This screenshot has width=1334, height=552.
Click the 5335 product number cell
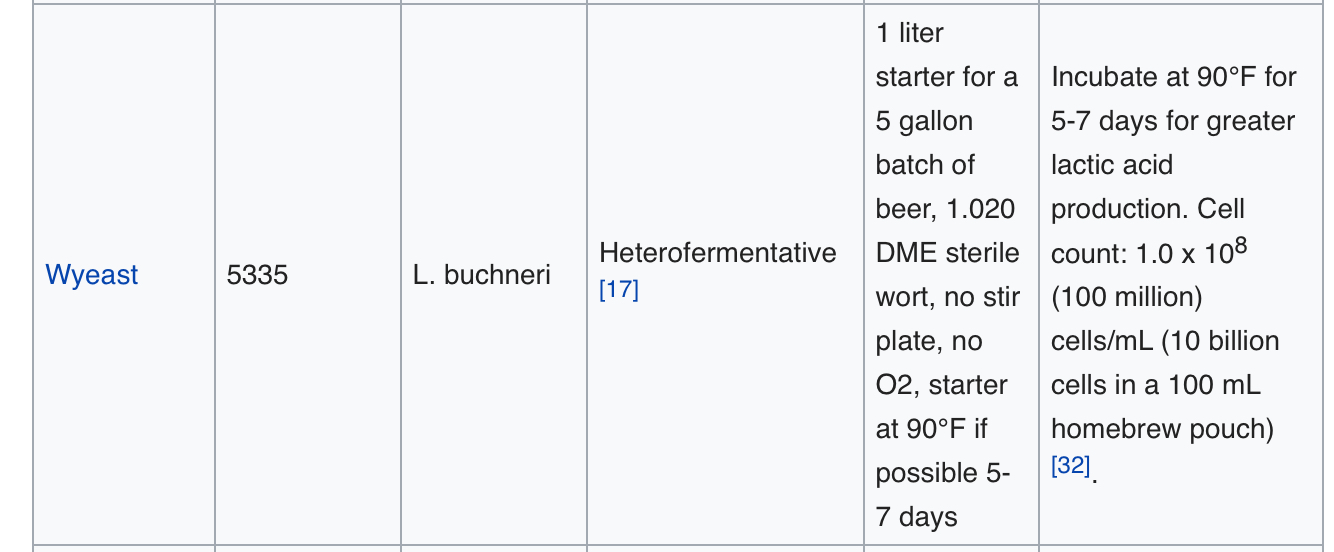coord(257,275)
